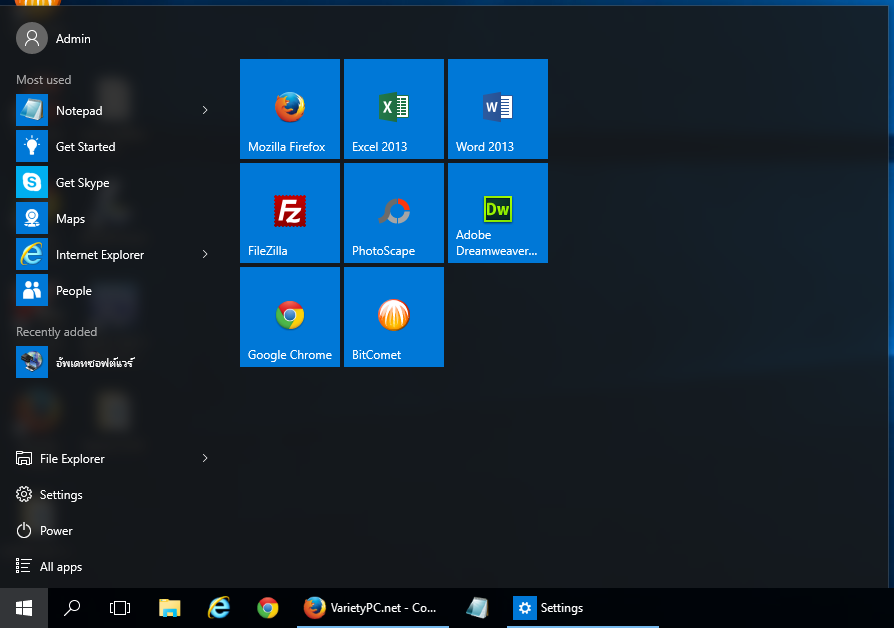Expand the Internet Explorer jump list arrow
894x628 pixels.
point(205,254)
